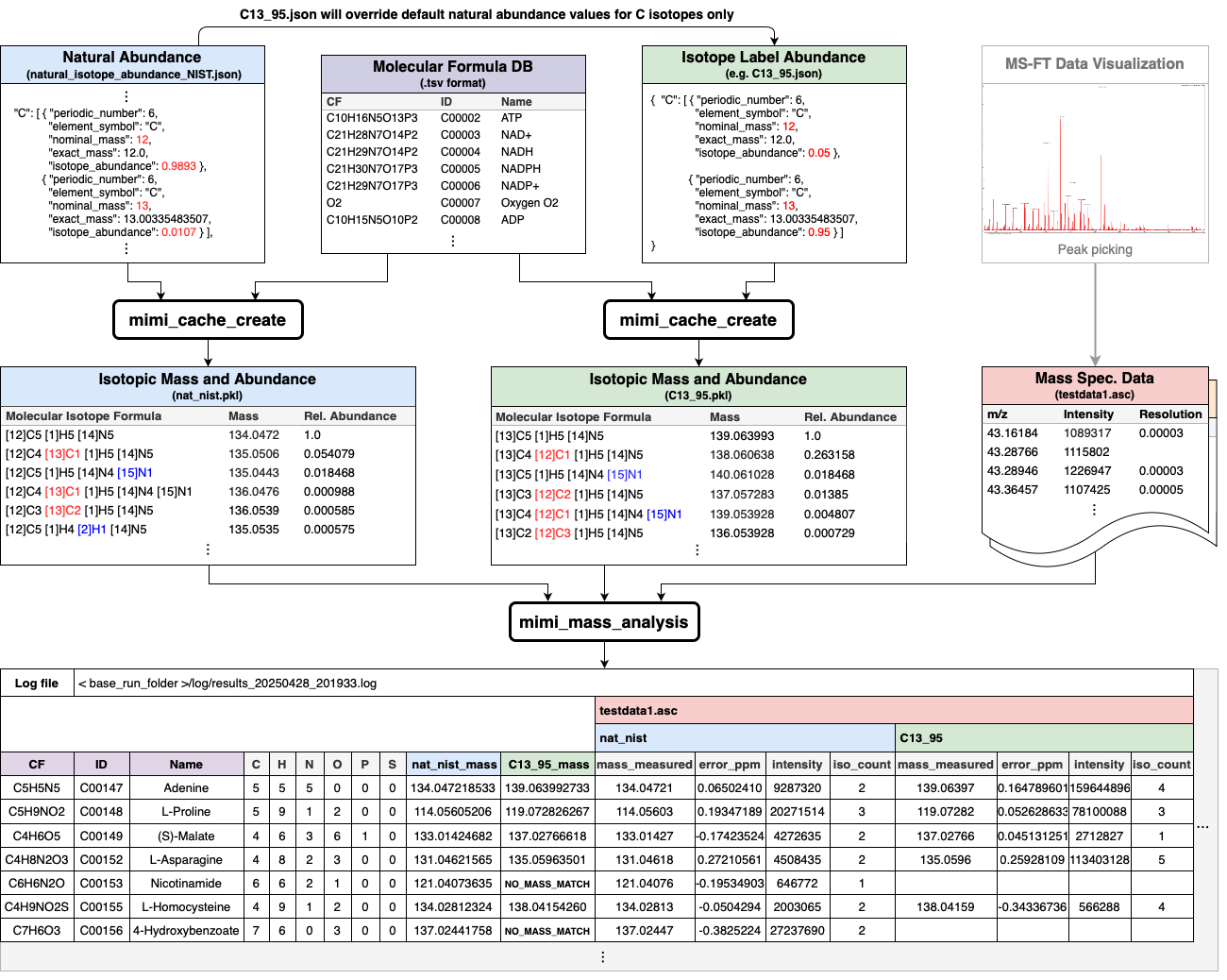Image resolution: width=1227 pixels, height=980 pixels.
Task: Expand vertical ellipsis below the results table
Action: click(603, 957)
